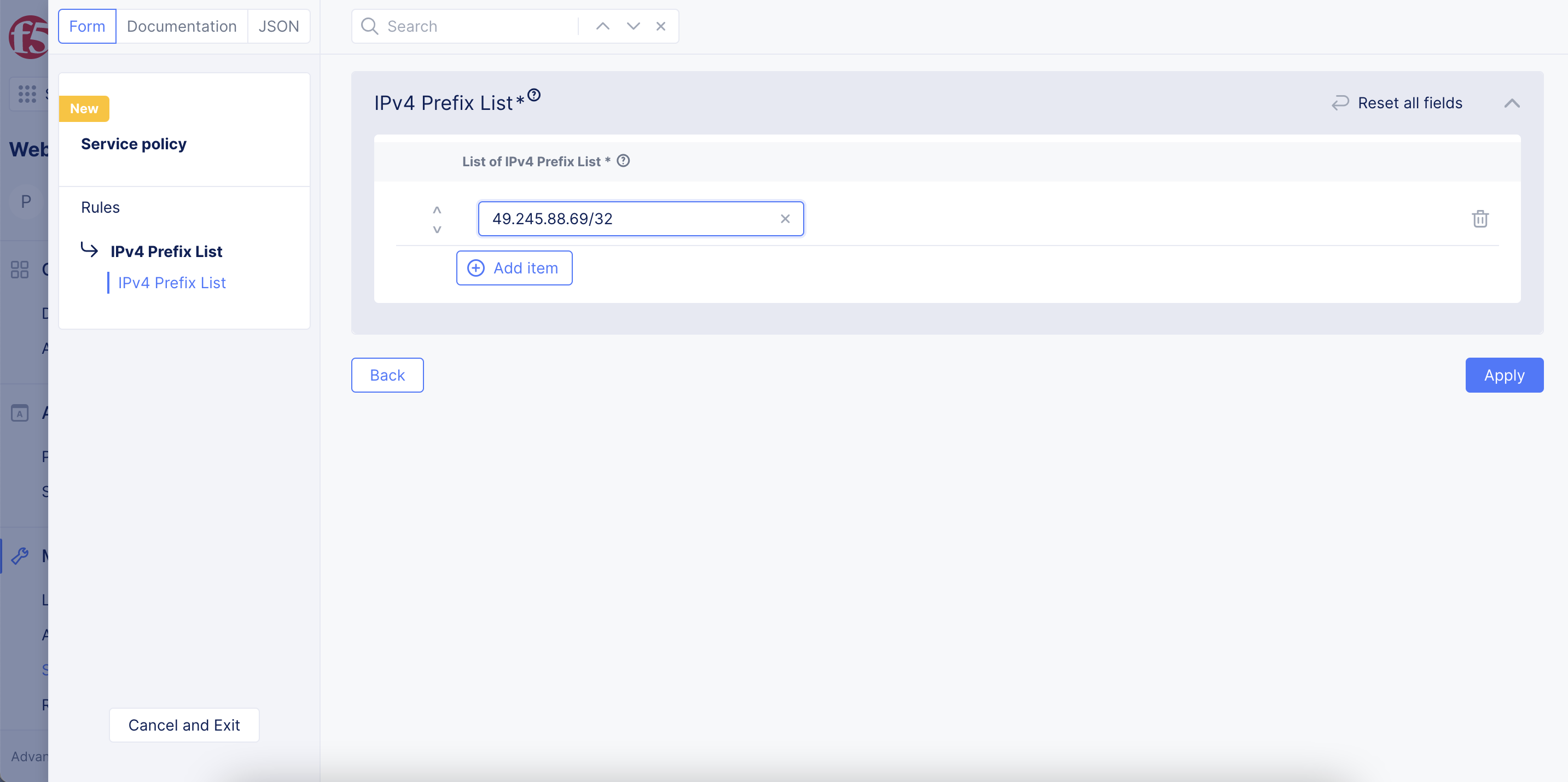
Task: Click the previous-match up arrow in search bar
Action: click(602, 26)
